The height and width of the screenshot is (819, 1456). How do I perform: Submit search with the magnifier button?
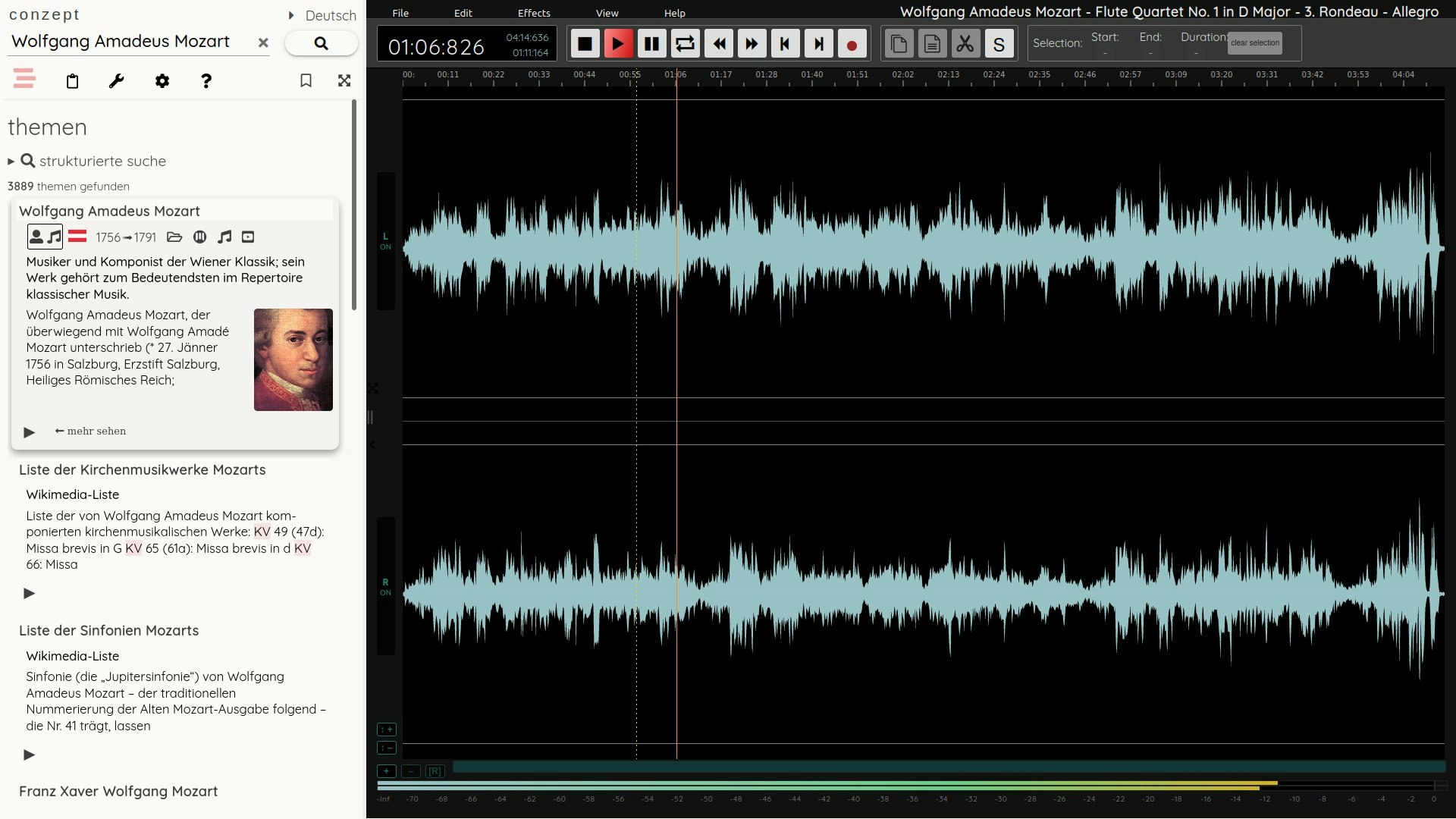pos(321,43)
